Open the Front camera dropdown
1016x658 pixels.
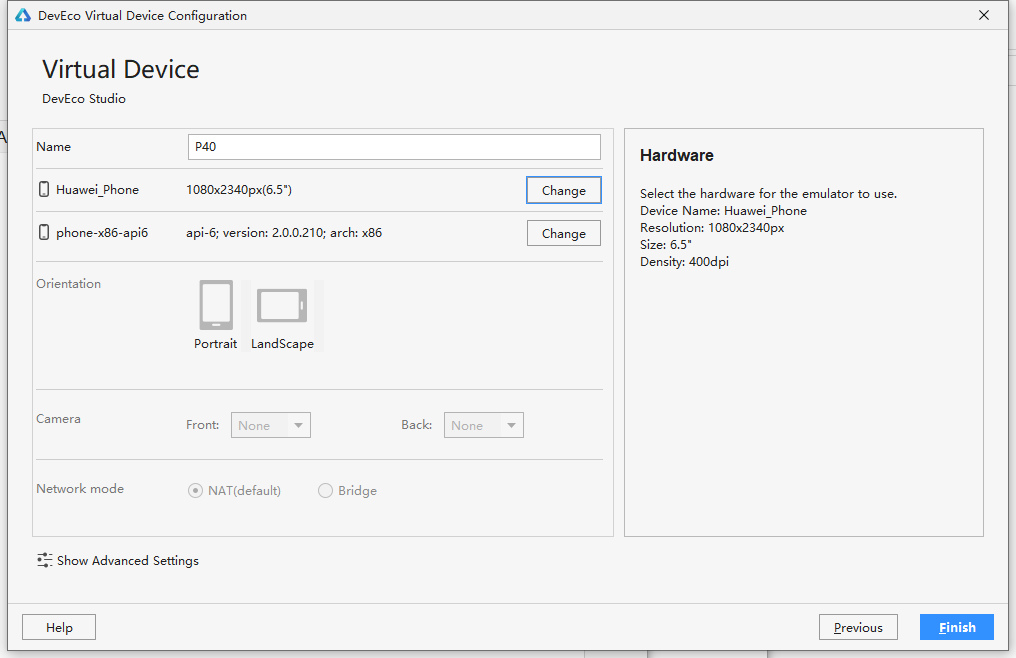271,425
